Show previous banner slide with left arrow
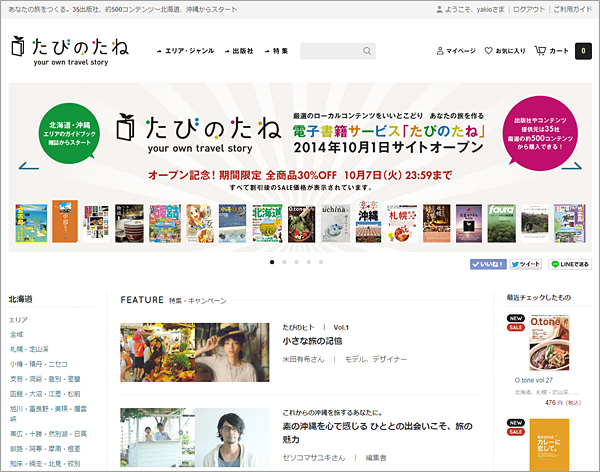This screenshot has height=472, width=600. [29, 166]
